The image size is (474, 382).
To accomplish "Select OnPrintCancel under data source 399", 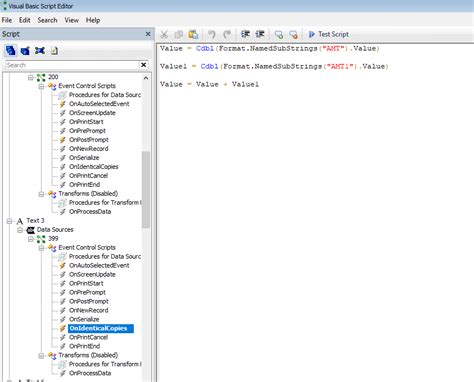I will [x=88, y=337].
